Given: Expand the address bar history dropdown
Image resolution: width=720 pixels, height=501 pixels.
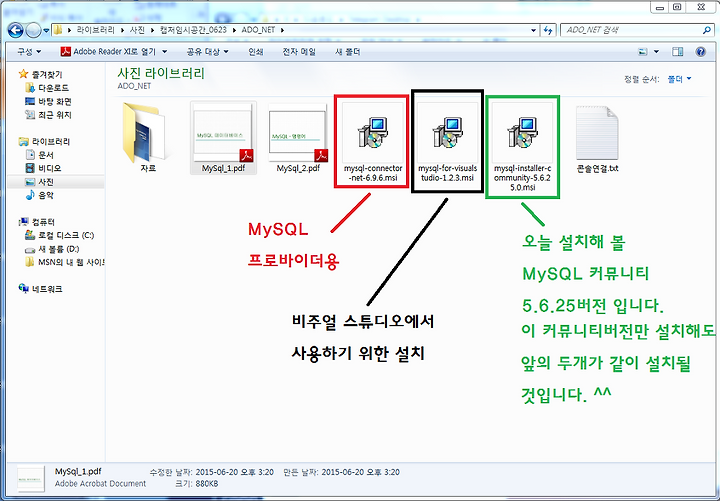Looking at the screenshot, I should [x=533, y=30].
